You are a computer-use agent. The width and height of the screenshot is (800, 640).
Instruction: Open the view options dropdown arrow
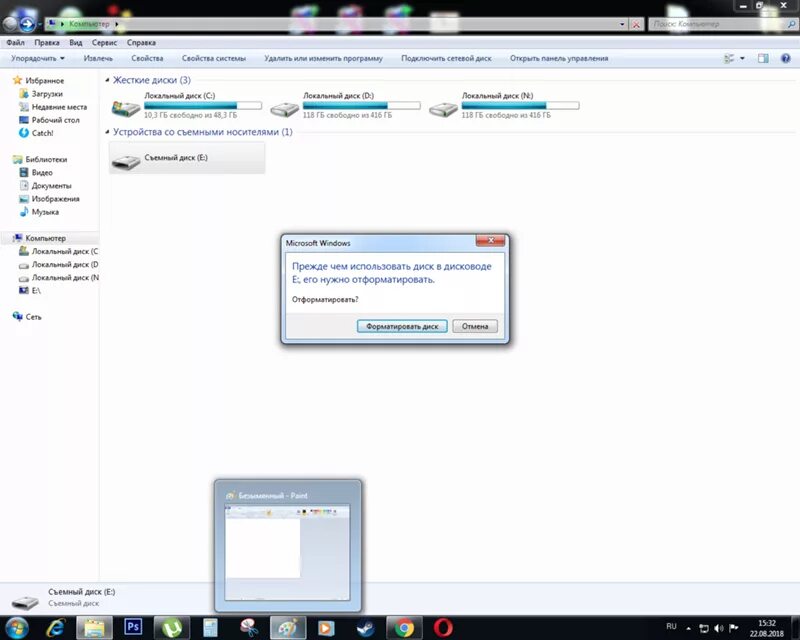[742, 59]
